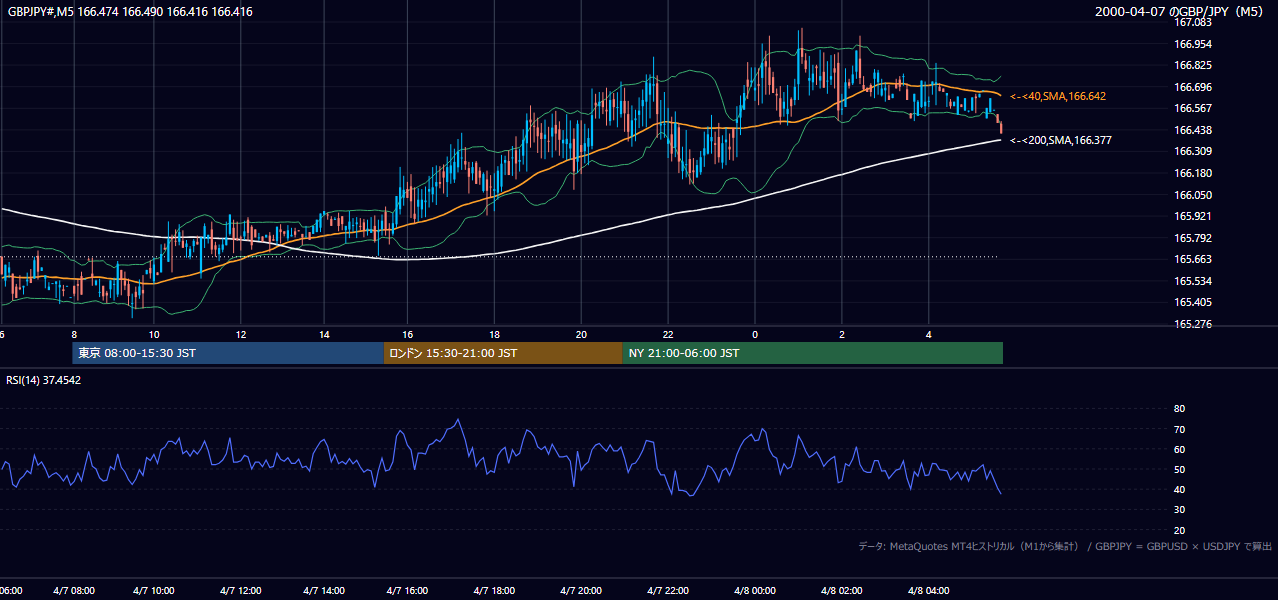Viewport: 1278px width, 600px height.
Task: Click the 4/8 00:00 time axis label
Action: pos(755,591)
